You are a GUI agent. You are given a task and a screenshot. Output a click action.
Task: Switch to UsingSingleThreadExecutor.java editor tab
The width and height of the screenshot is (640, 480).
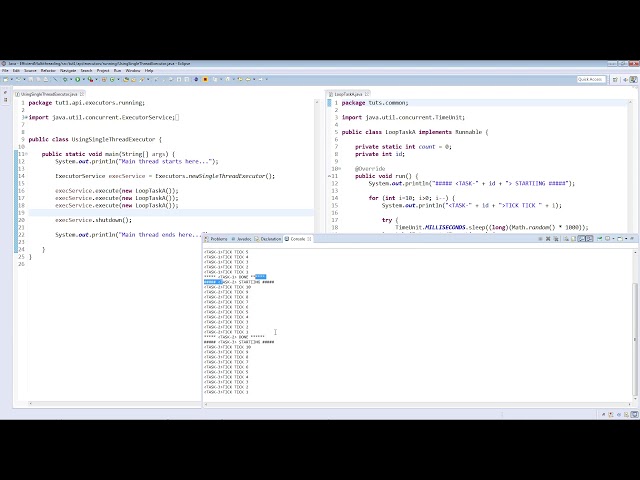49,94
